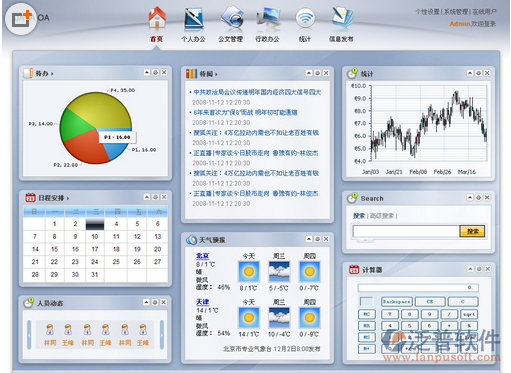Open the 统计 wifi-style icon
511x373 pixels.
[x=305, y=18]
